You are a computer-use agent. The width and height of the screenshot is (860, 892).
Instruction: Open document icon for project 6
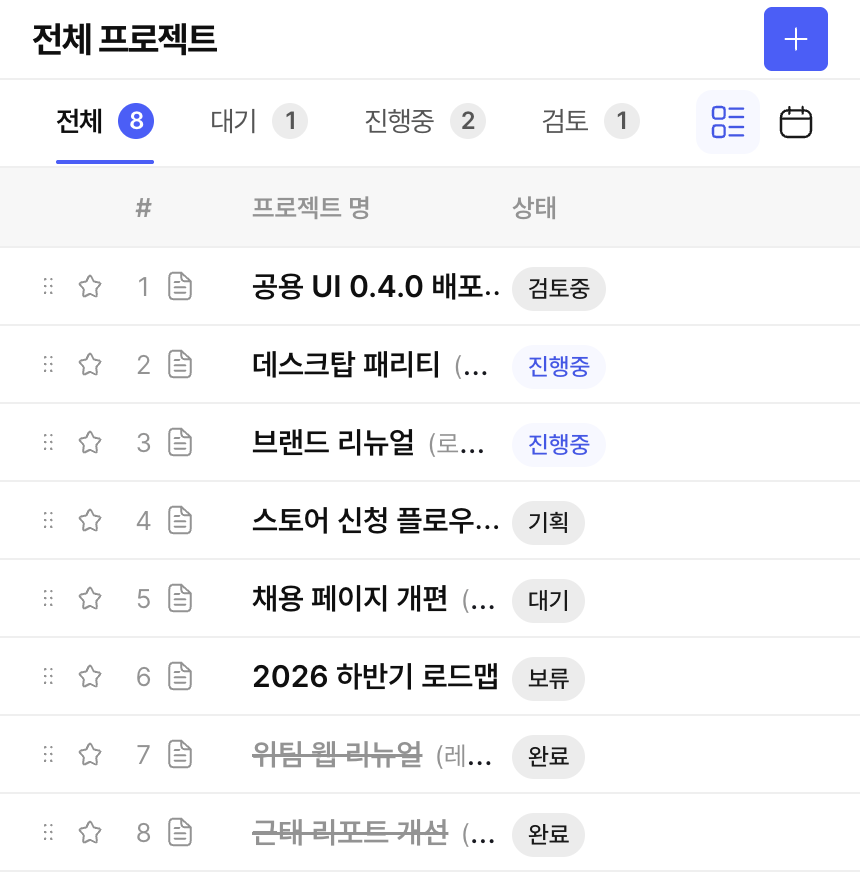[x=180, y=676]
